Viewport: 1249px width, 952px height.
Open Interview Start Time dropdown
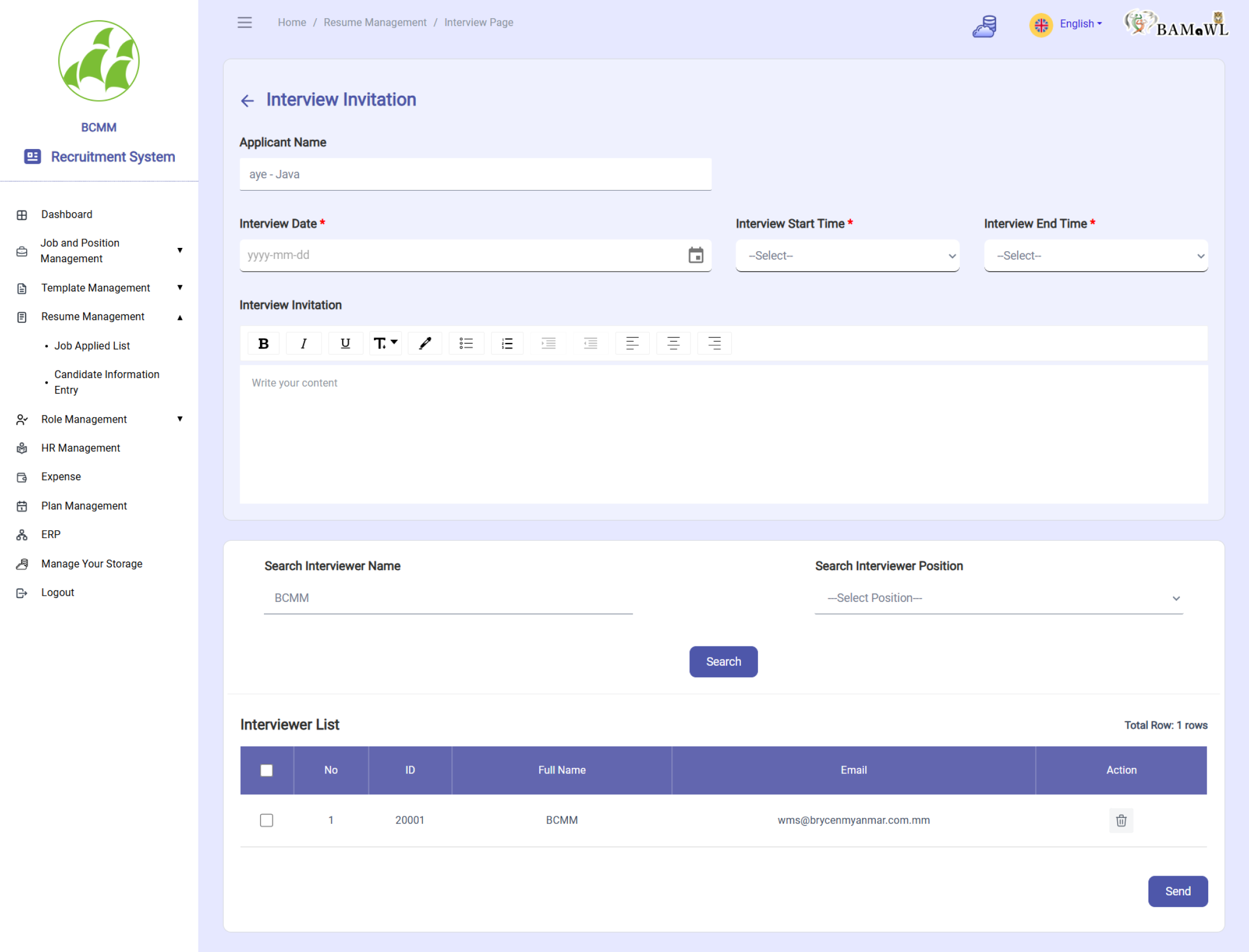click(x=847, y=256)
